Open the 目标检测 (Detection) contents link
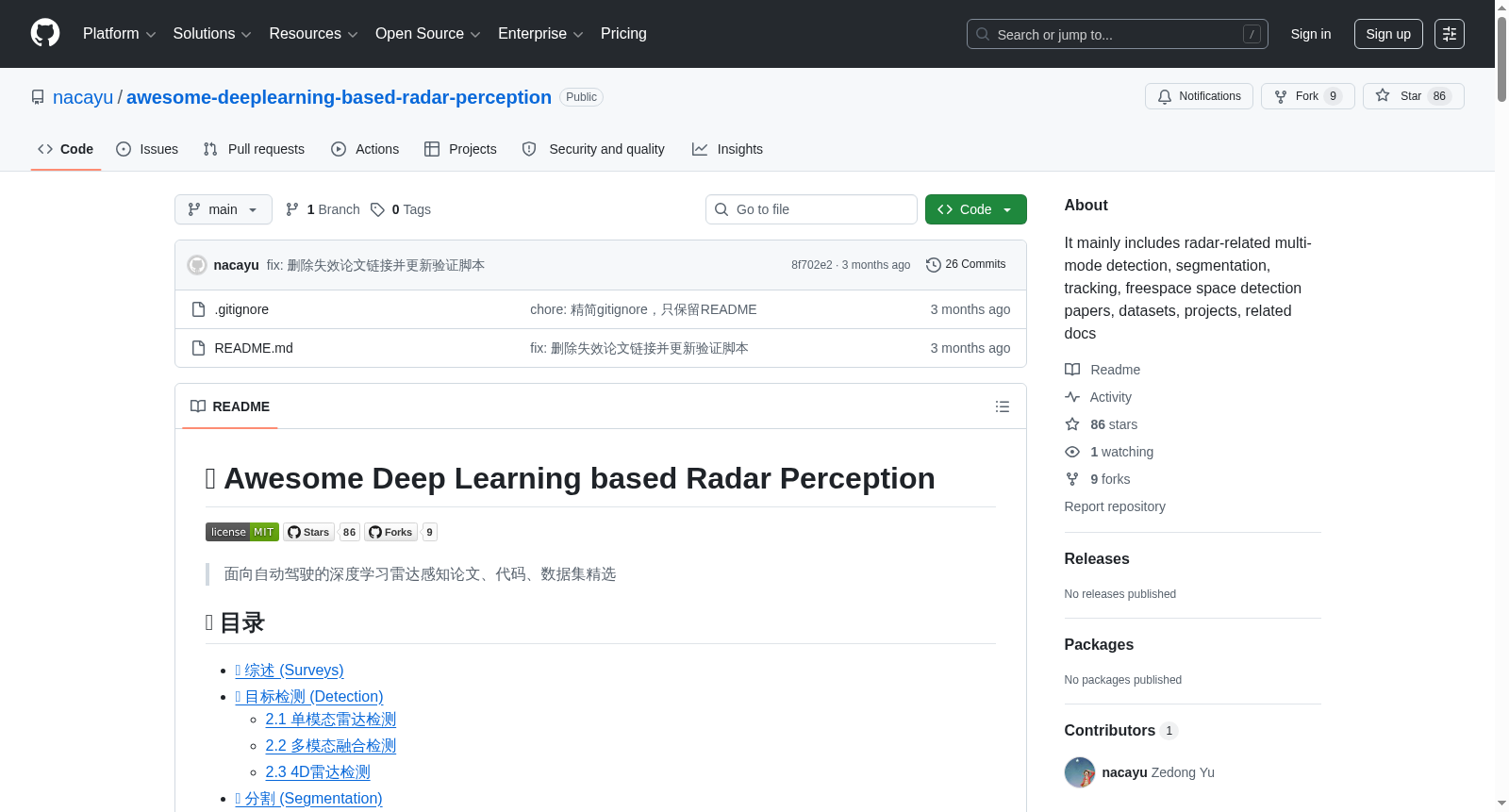Image resolution: width=1509 pixels, height=812 pixels. [309, 696]
